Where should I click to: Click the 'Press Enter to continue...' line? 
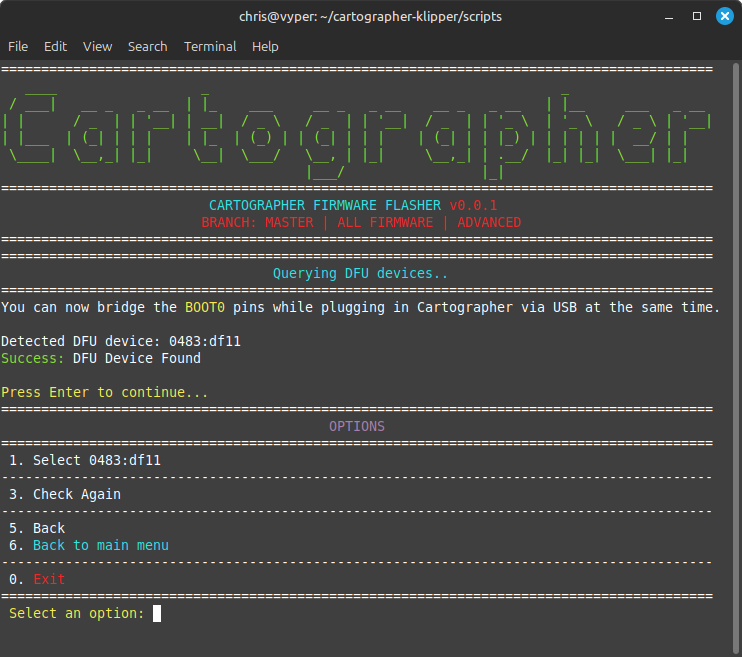pyautogui.click(x=105, y=392)
